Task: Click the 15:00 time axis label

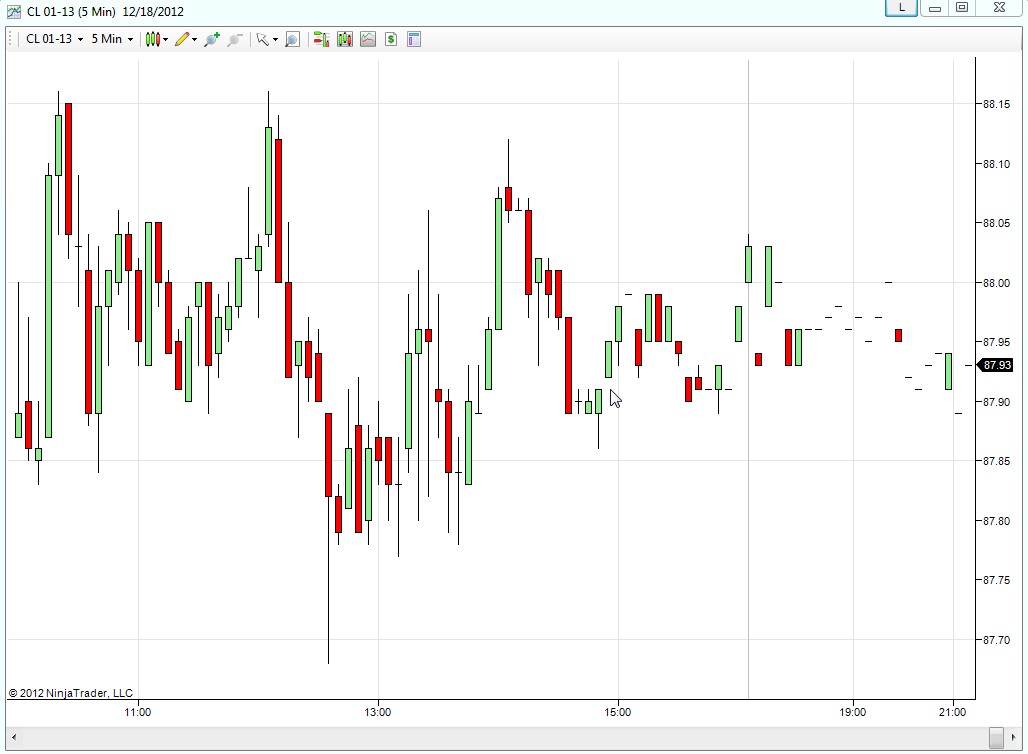Action: (x=618, y=712)
